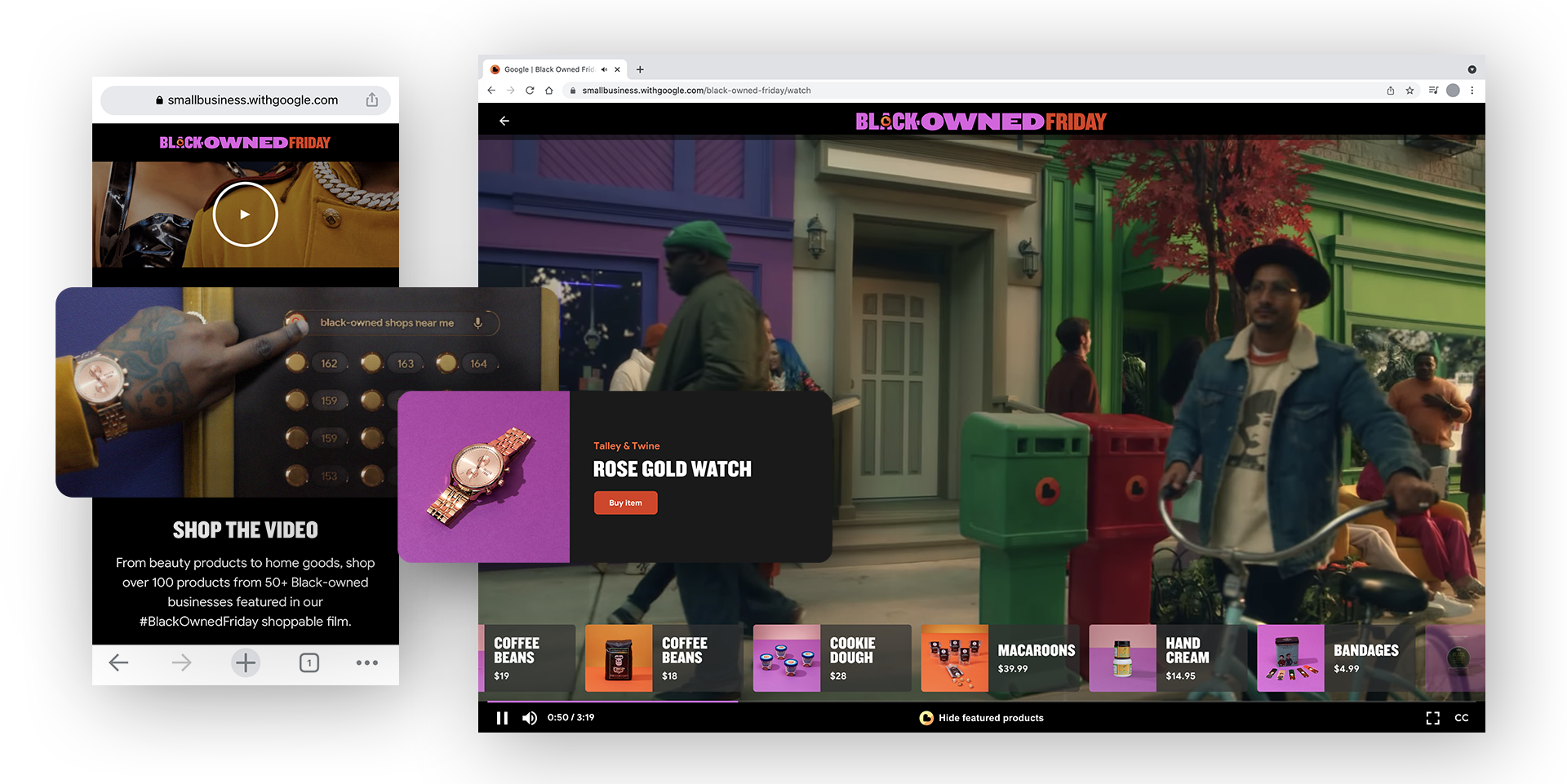Toggle closed captions CC

1462,718
